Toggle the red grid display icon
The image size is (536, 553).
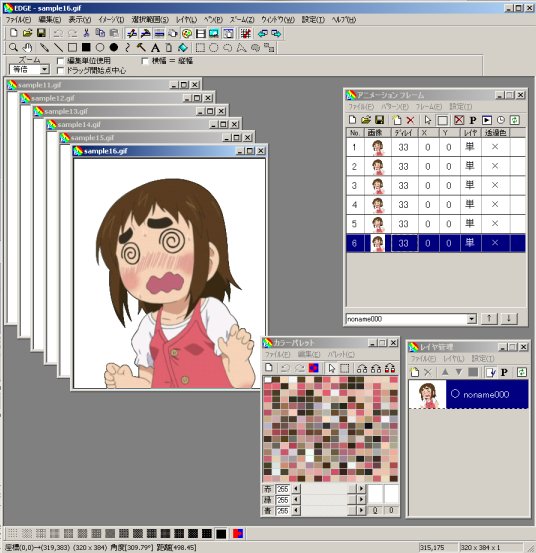245,34
